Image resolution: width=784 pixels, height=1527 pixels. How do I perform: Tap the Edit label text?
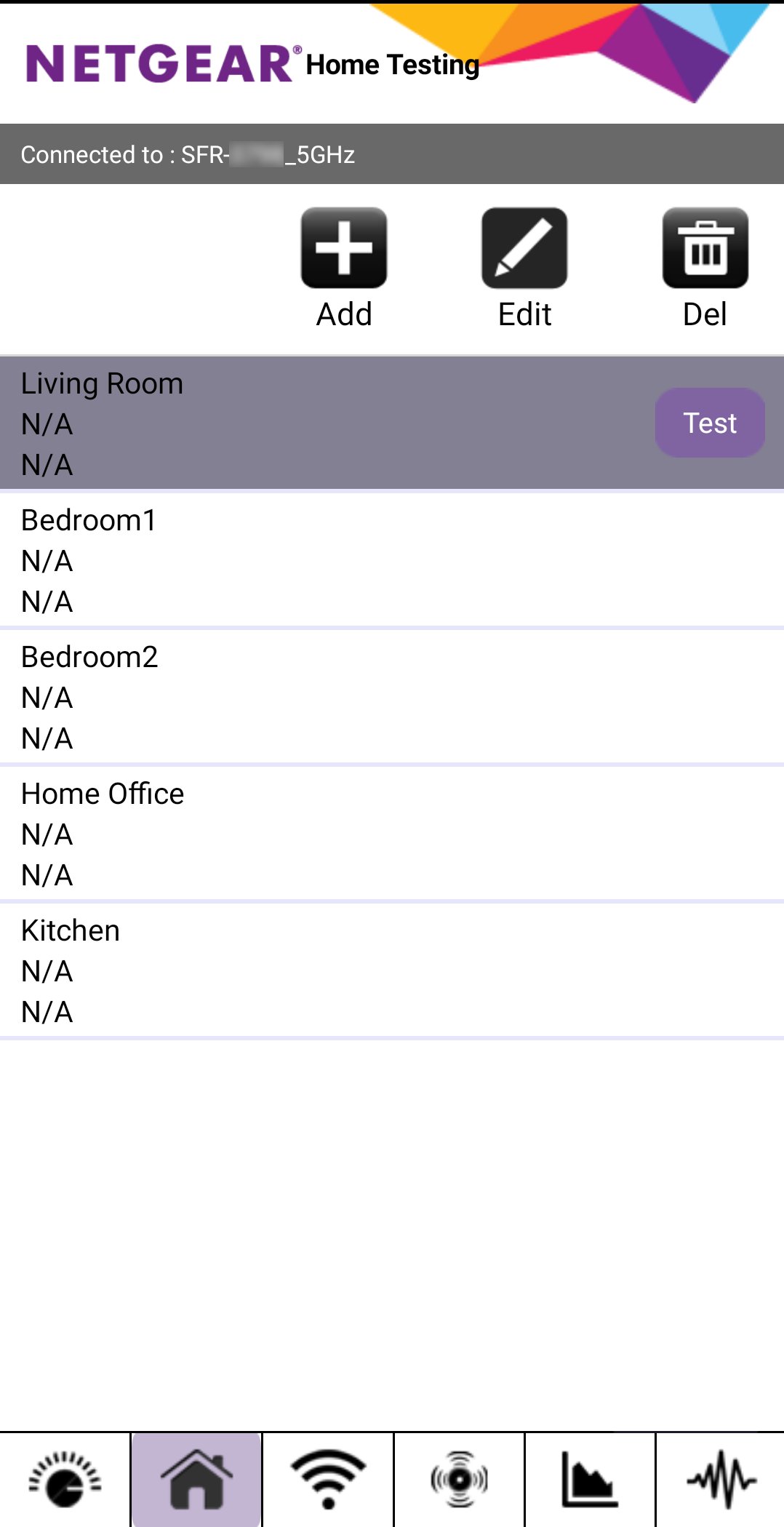(x=524, y=315)
